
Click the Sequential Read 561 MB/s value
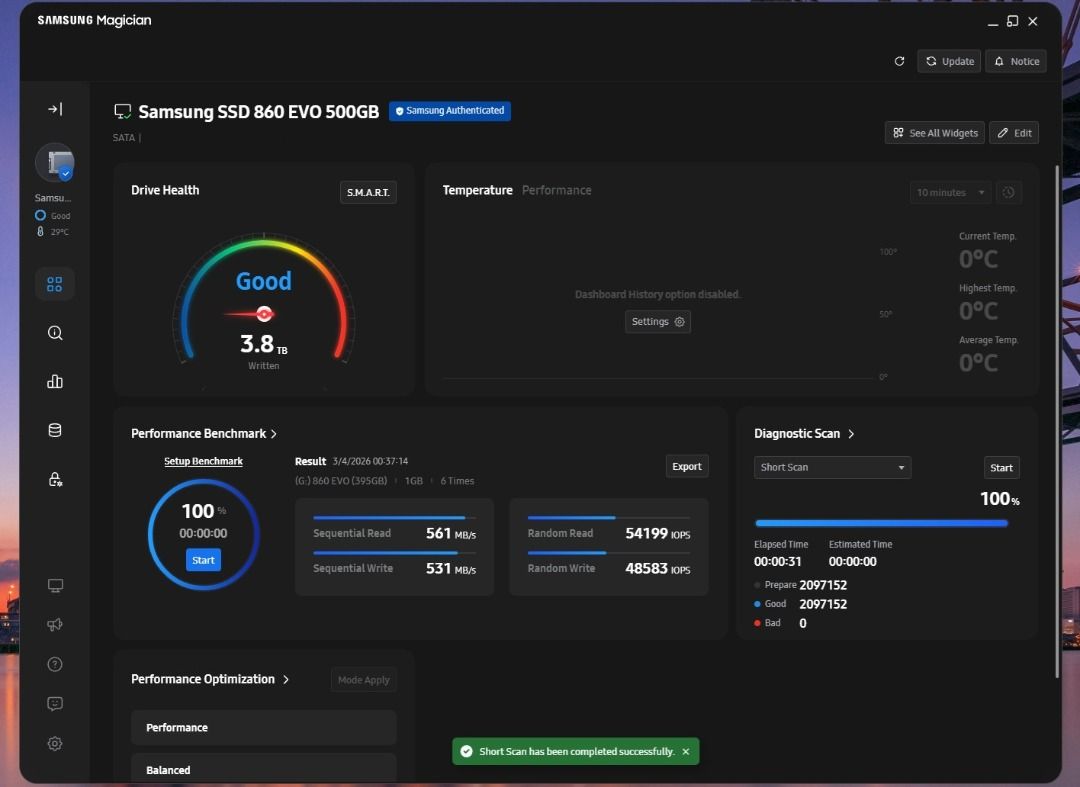(450, 534)
